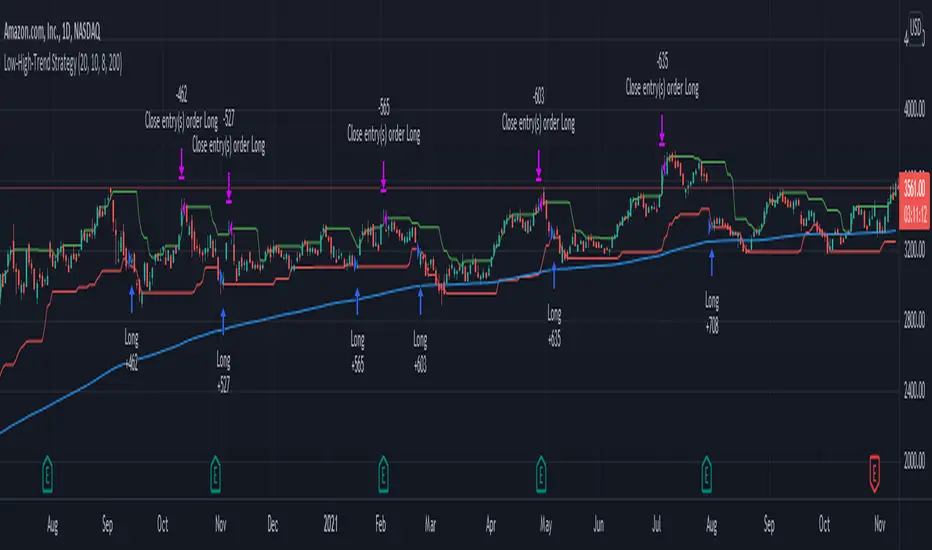
Task: Click the -603 close order magenta arrow
Action: pos(539,165)
